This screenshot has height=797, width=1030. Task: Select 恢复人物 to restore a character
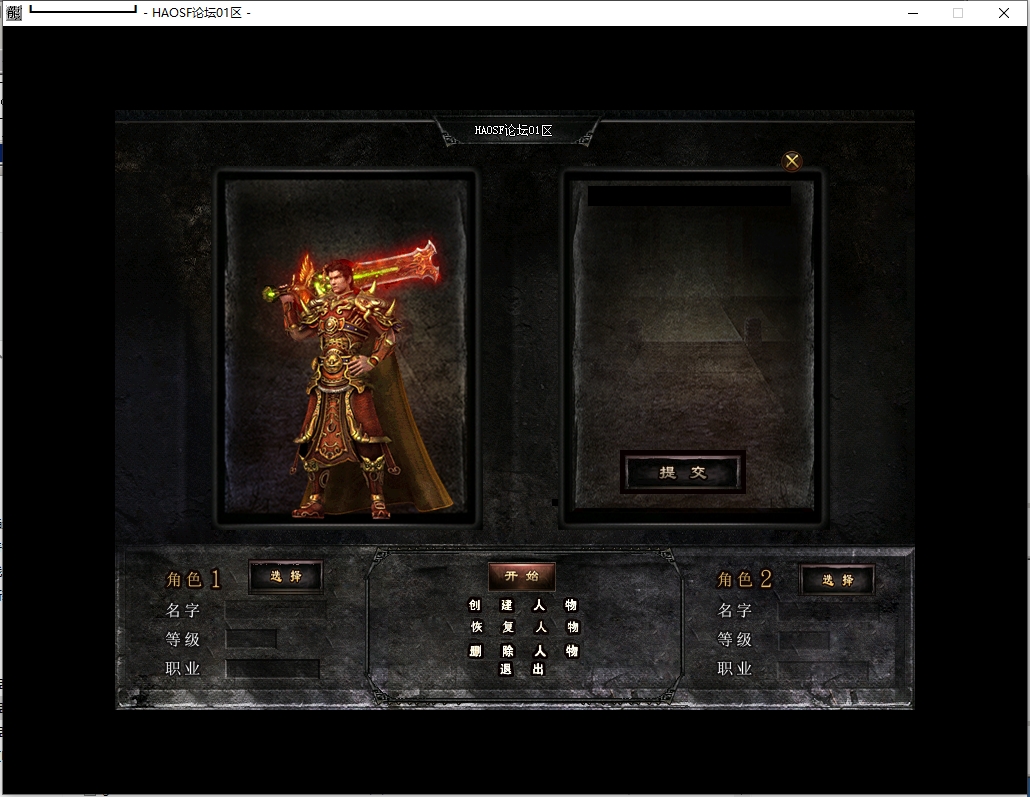click(x=523, y=627)
